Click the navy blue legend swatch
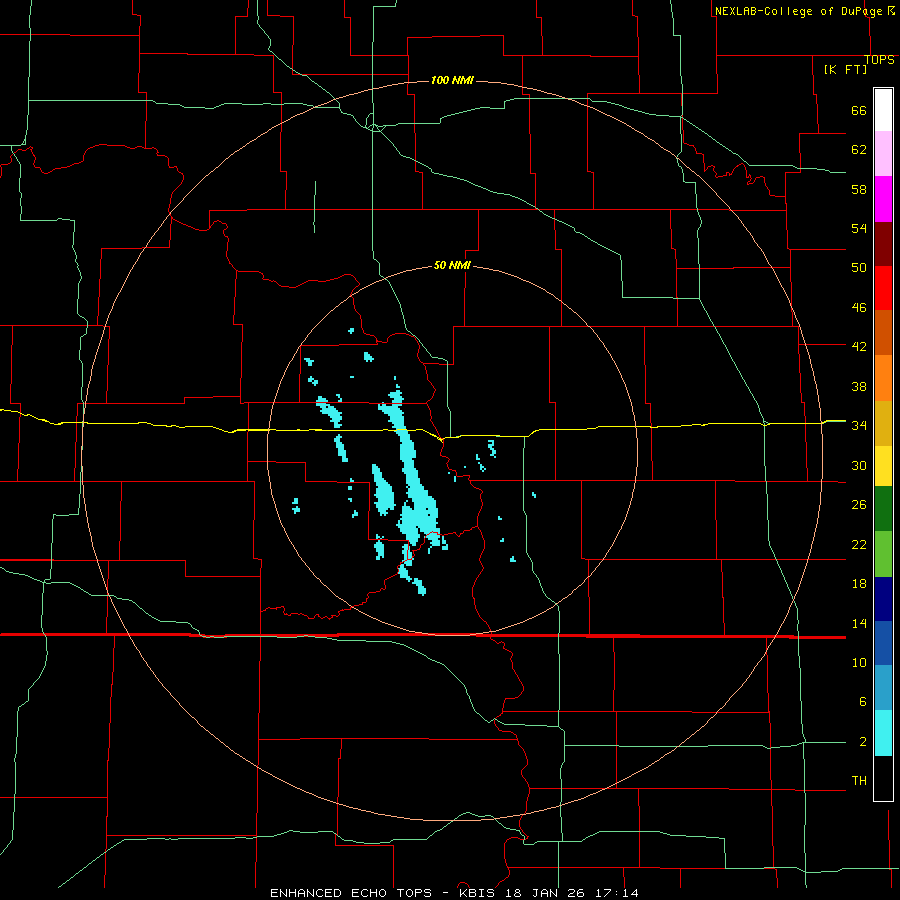The height and width of the screenshot is (900, 900). tap(883, 599)
